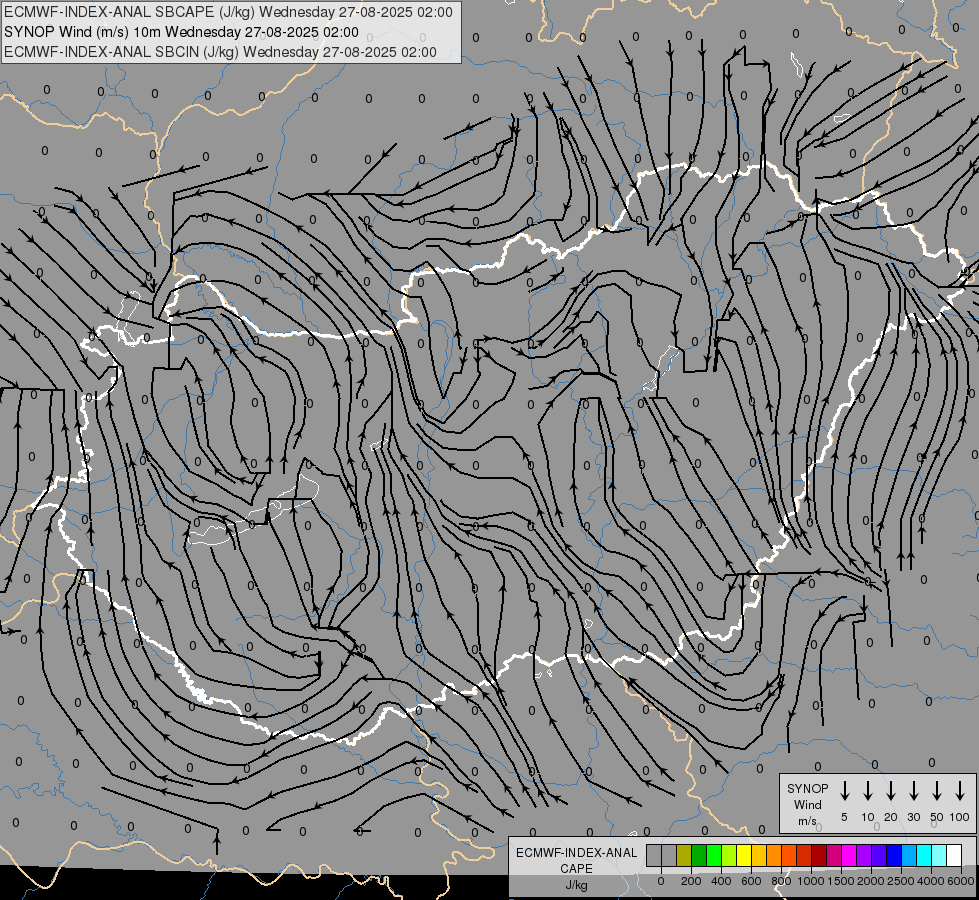Pick the sky blue swatch left of 4000 tick
This screenshot has height=900, width=979.
(910, 855)
